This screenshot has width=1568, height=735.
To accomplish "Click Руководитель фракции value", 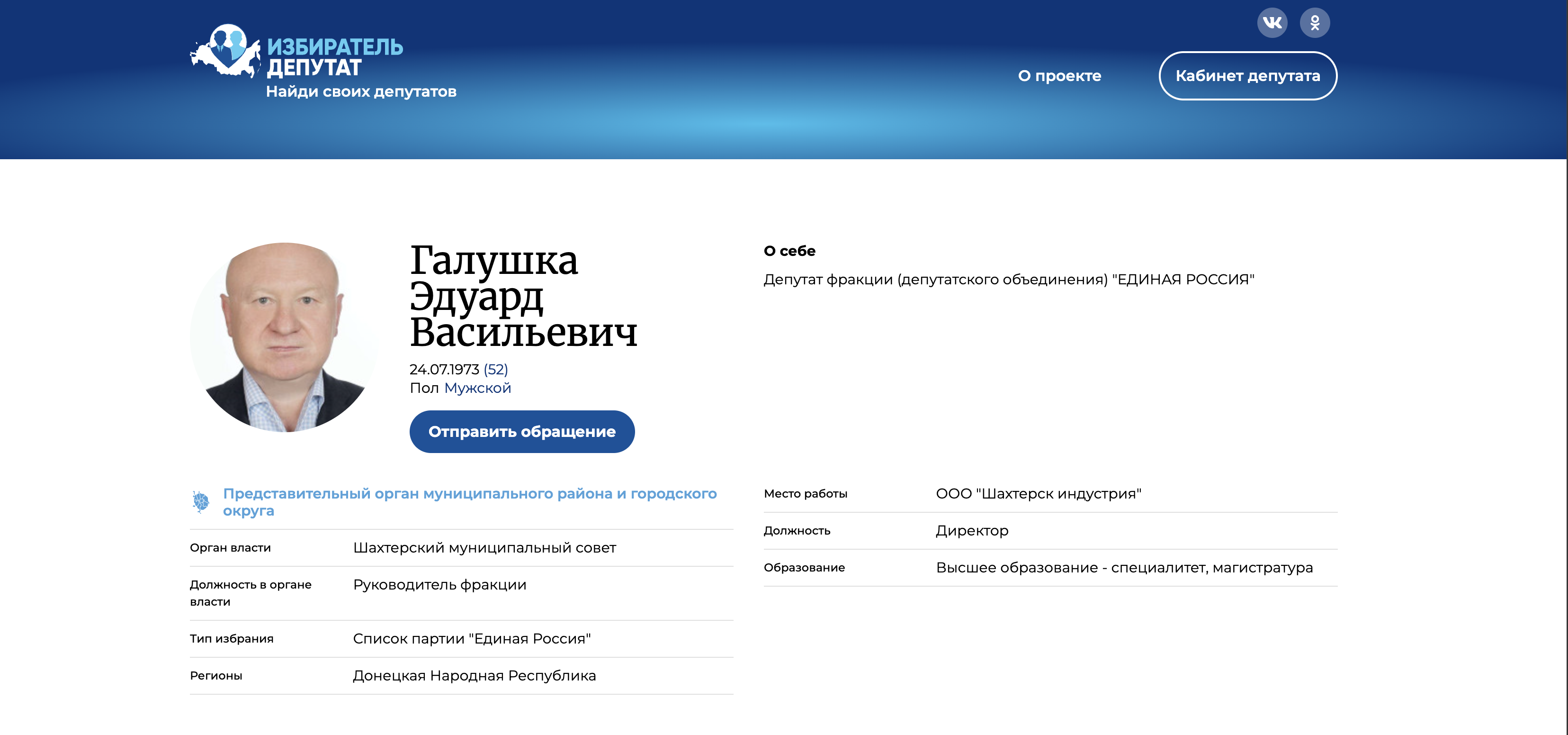I will coord(439,585).
